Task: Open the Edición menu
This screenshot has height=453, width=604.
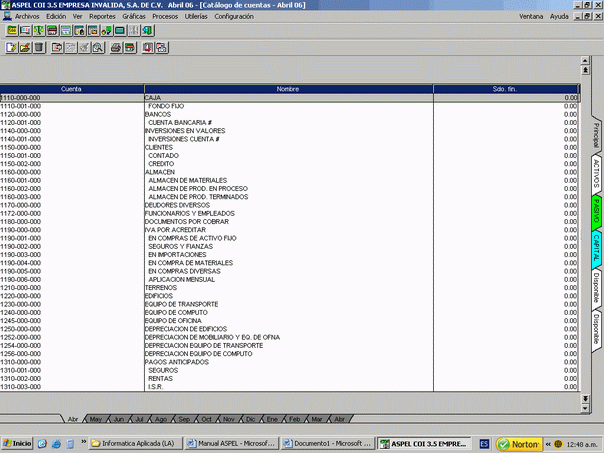Action: pos(56,16)
